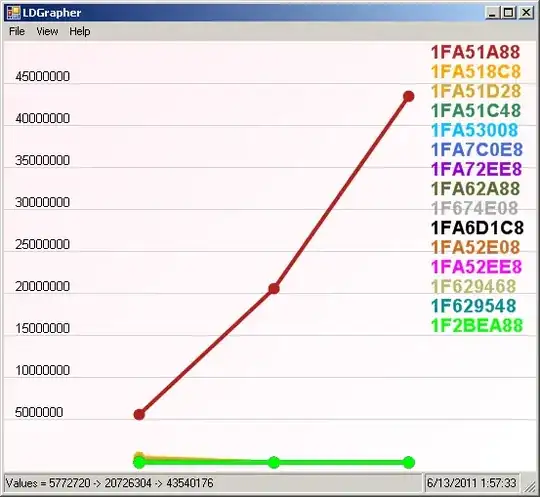The height and width of the screenshot is (497, 540).
Task: Select legend entry 1F2BEA88
Action: click(x=477, y=325)
